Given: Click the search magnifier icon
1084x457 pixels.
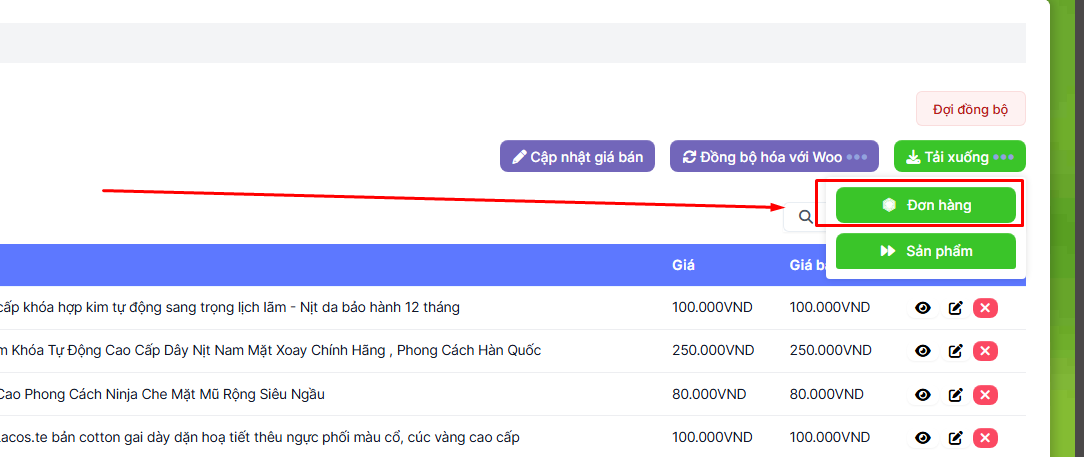Looking at the screenshot, I should tap(805, 216).
